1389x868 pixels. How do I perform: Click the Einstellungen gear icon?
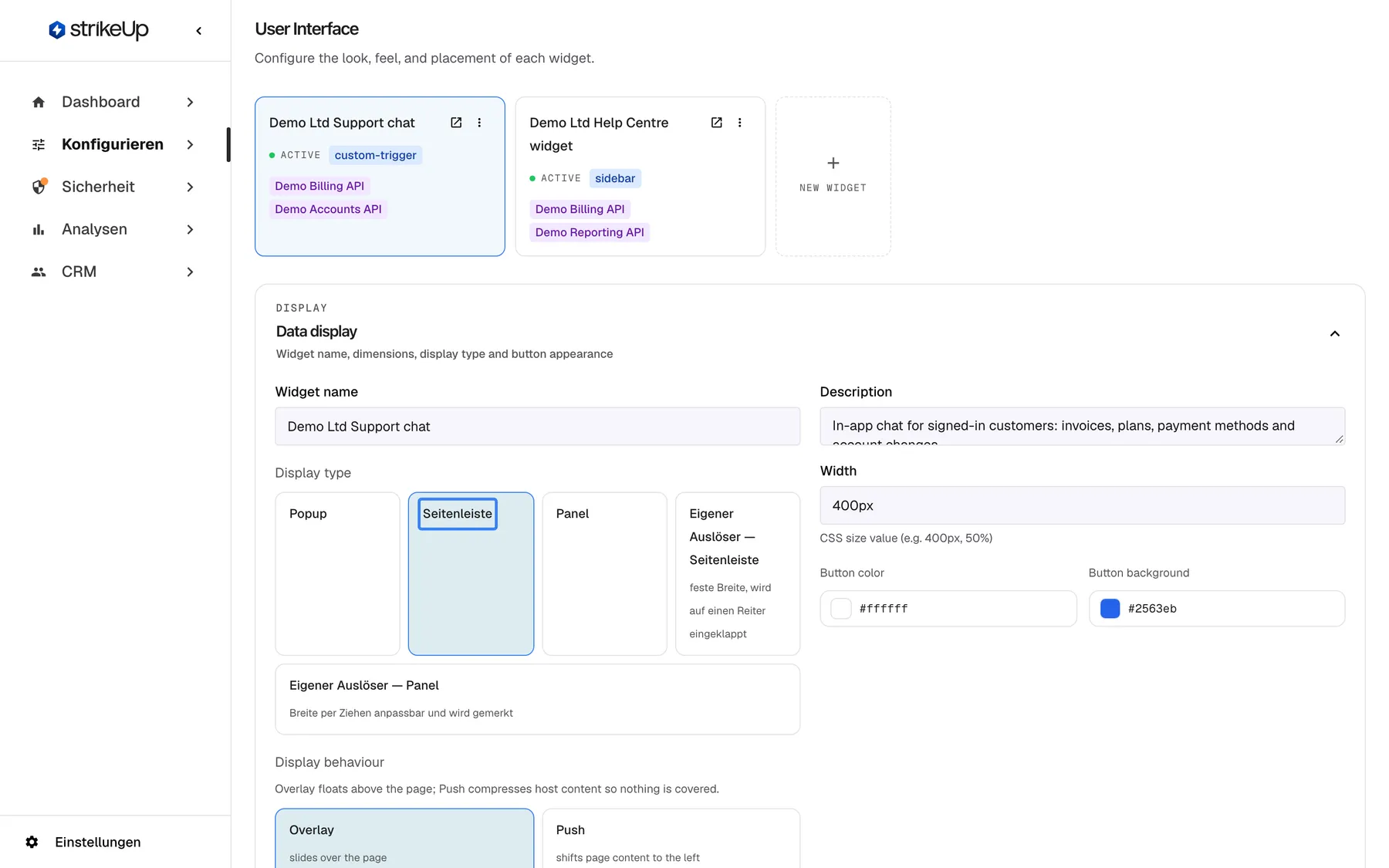point(32,842)
